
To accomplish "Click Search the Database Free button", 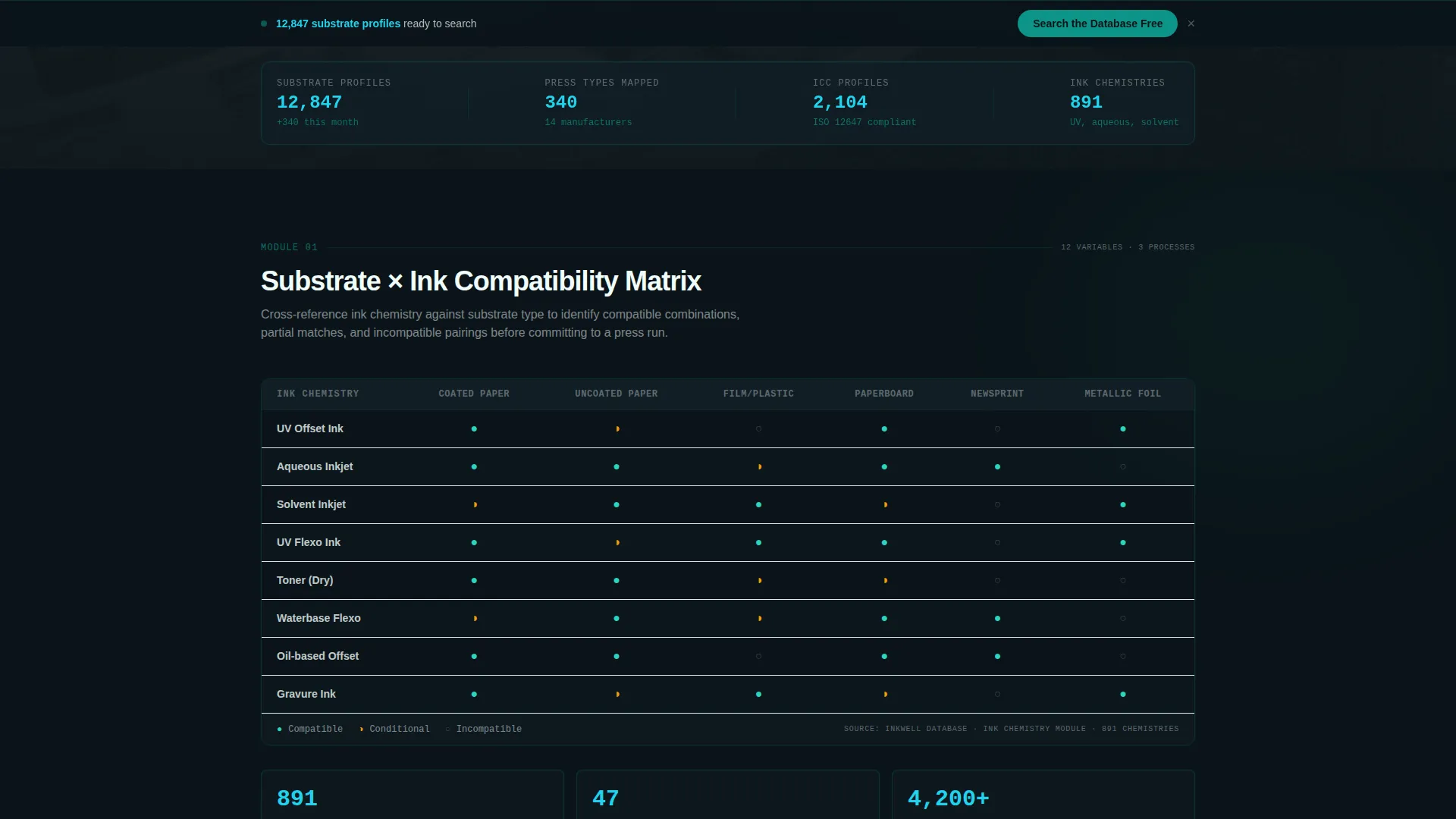I will pyautogui.click(x=1097, y=24).
